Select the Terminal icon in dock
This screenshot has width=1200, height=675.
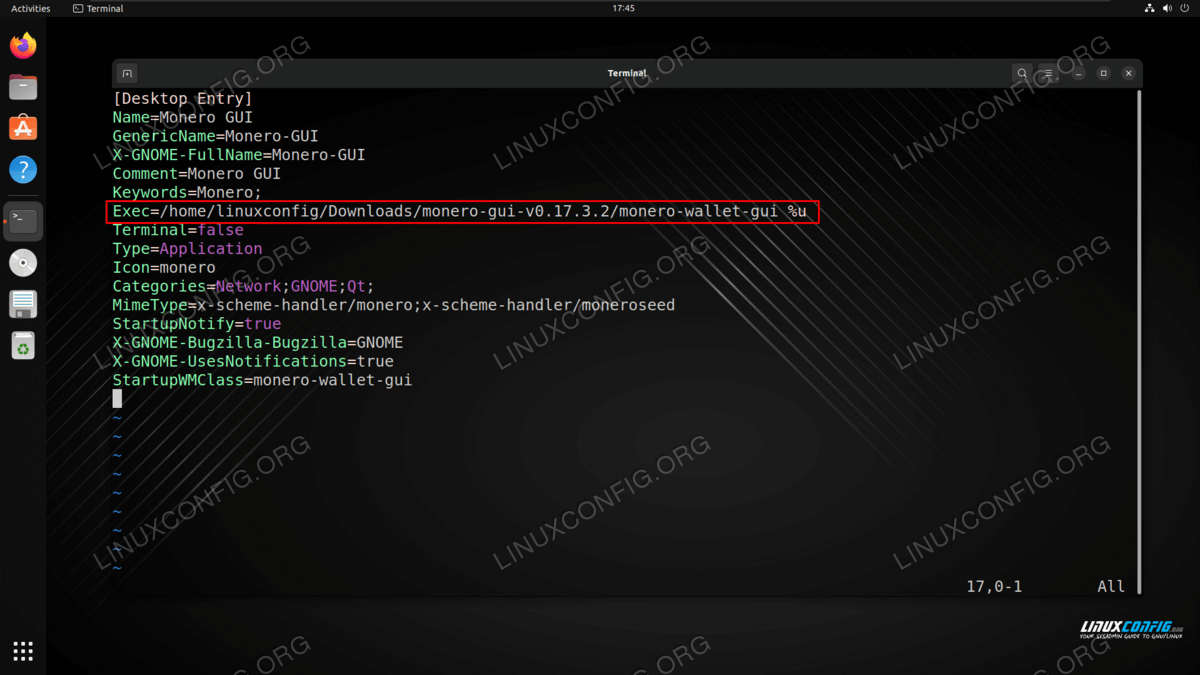click(23, 221)
